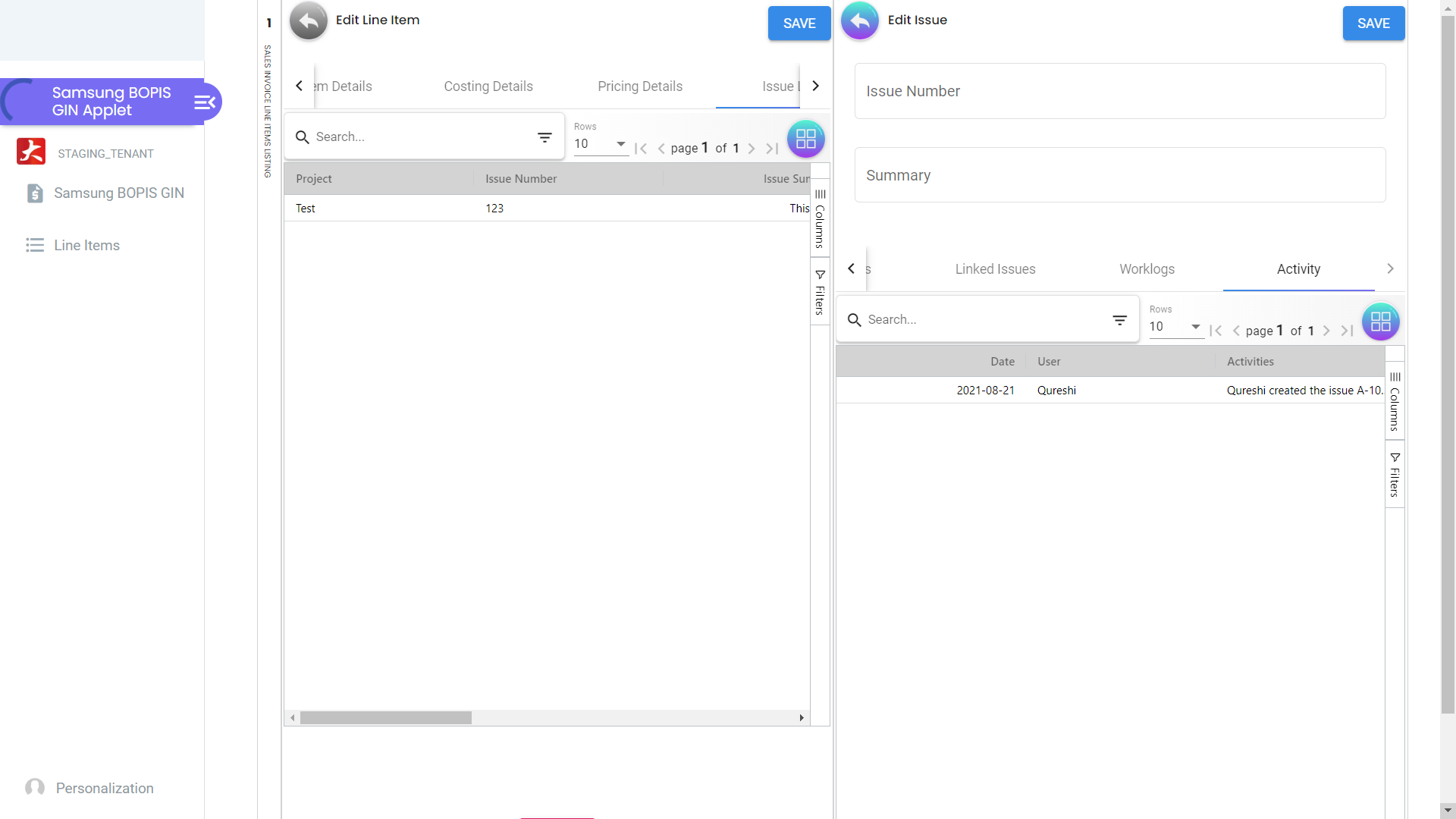Switch to Costing Details tab
This screenshot has height=819, width=1456.
[x=488, y=86]
